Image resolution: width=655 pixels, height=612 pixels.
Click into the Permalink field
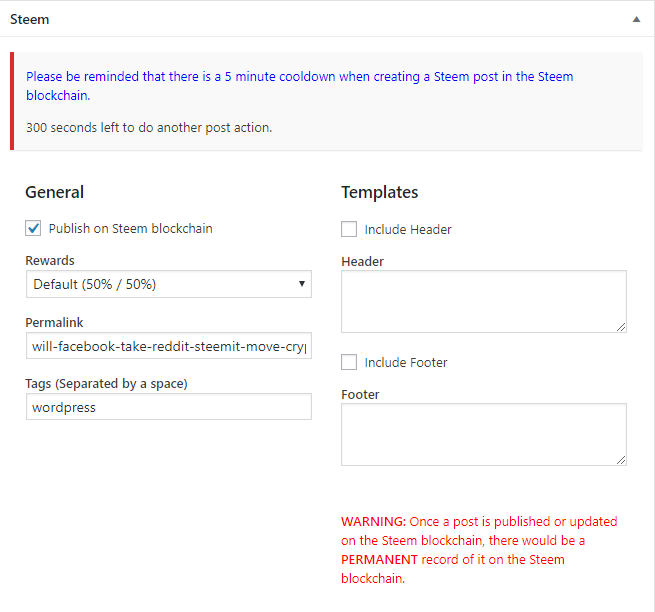click(169, 346)
